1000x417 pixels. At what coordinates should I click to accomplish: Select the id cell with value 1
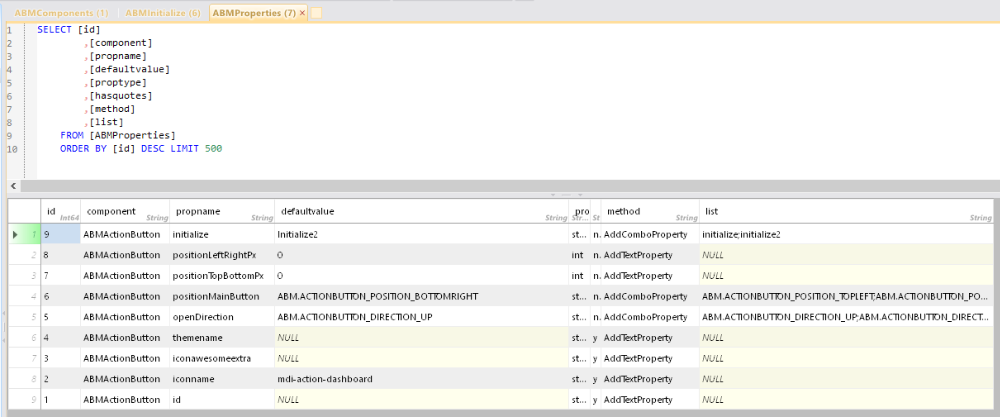(x=61, y=400)
